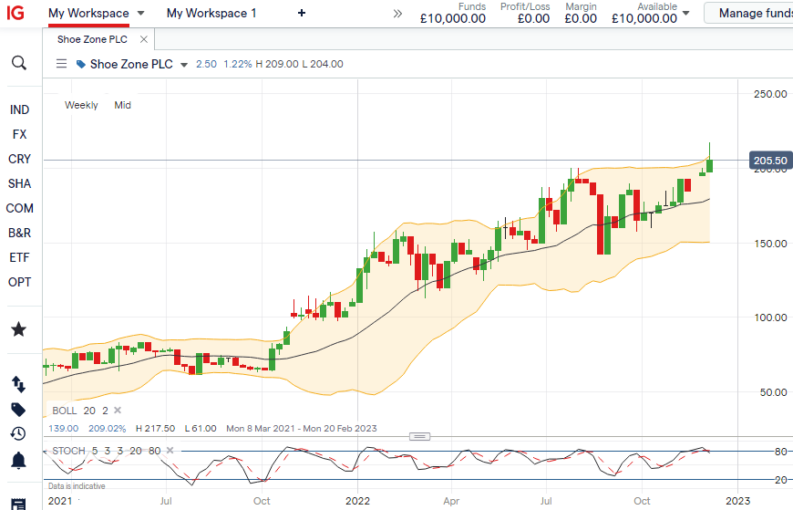Viewport: 793px width, 510px height.
Task: Open B&R bonds and rates category
Action: (19, 233)
